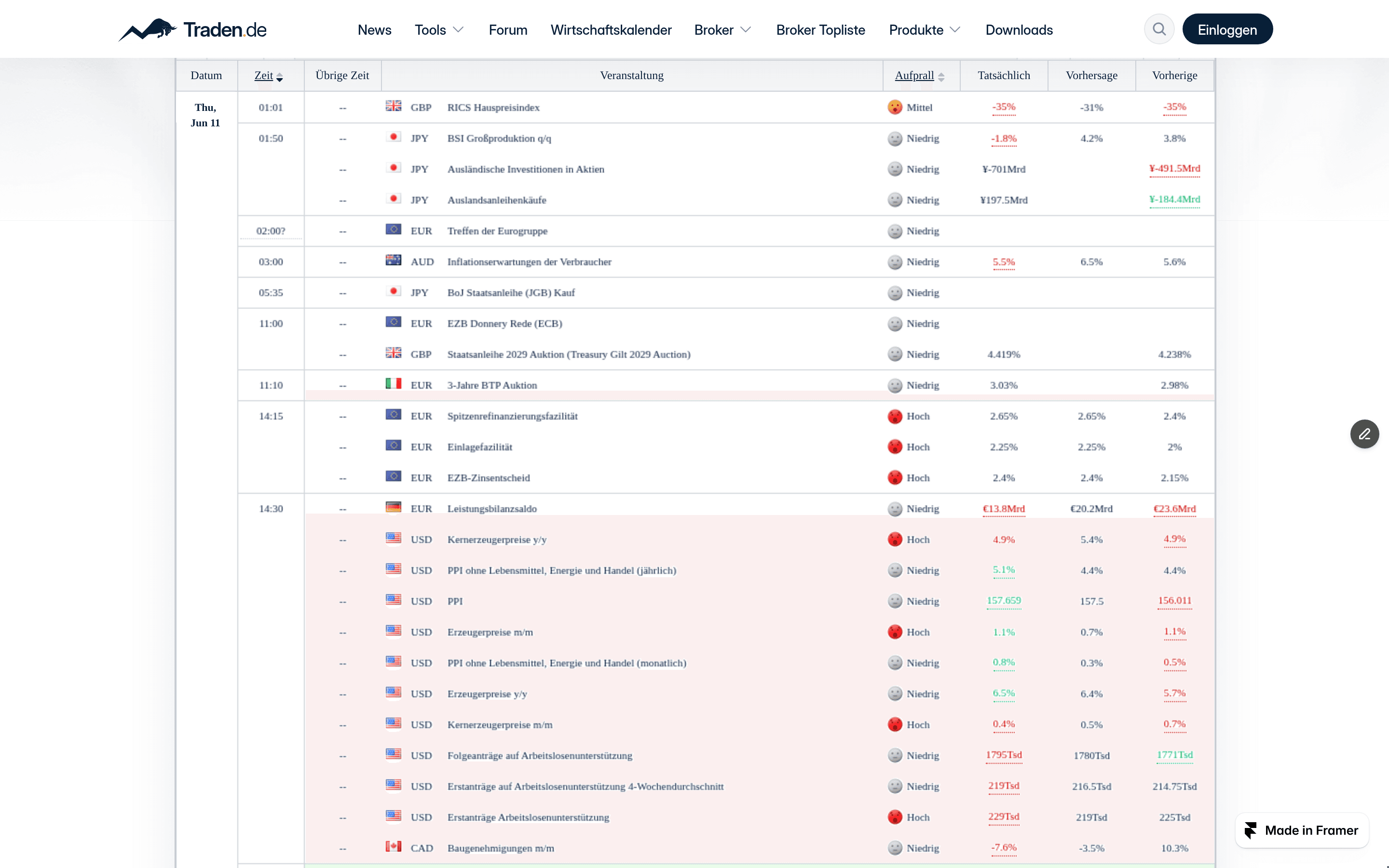
Task: Click the Vorhersage column header
Action: click(x=1091, y=75)
